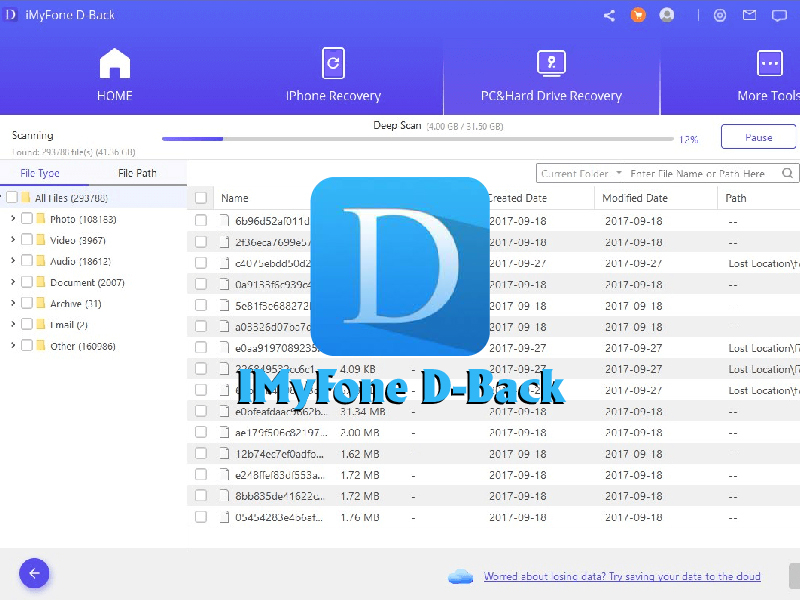The image size is (800, 600).
Task: Select iPhone Recovery phone icon
Action: pyautogui.click(x=333, y=63)
